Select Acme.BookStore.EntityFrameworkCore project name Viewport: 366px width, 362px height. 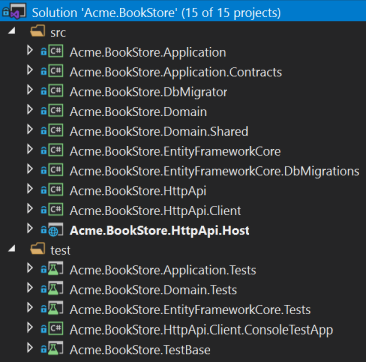[x=175, y=151]
